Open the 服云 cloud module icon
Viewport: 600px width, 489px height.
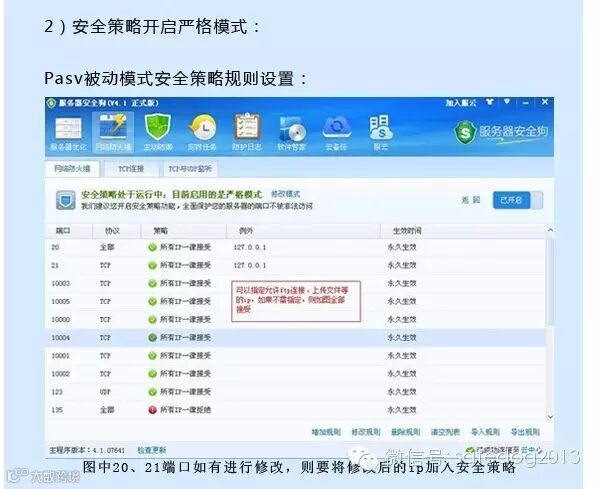[381, 134]
